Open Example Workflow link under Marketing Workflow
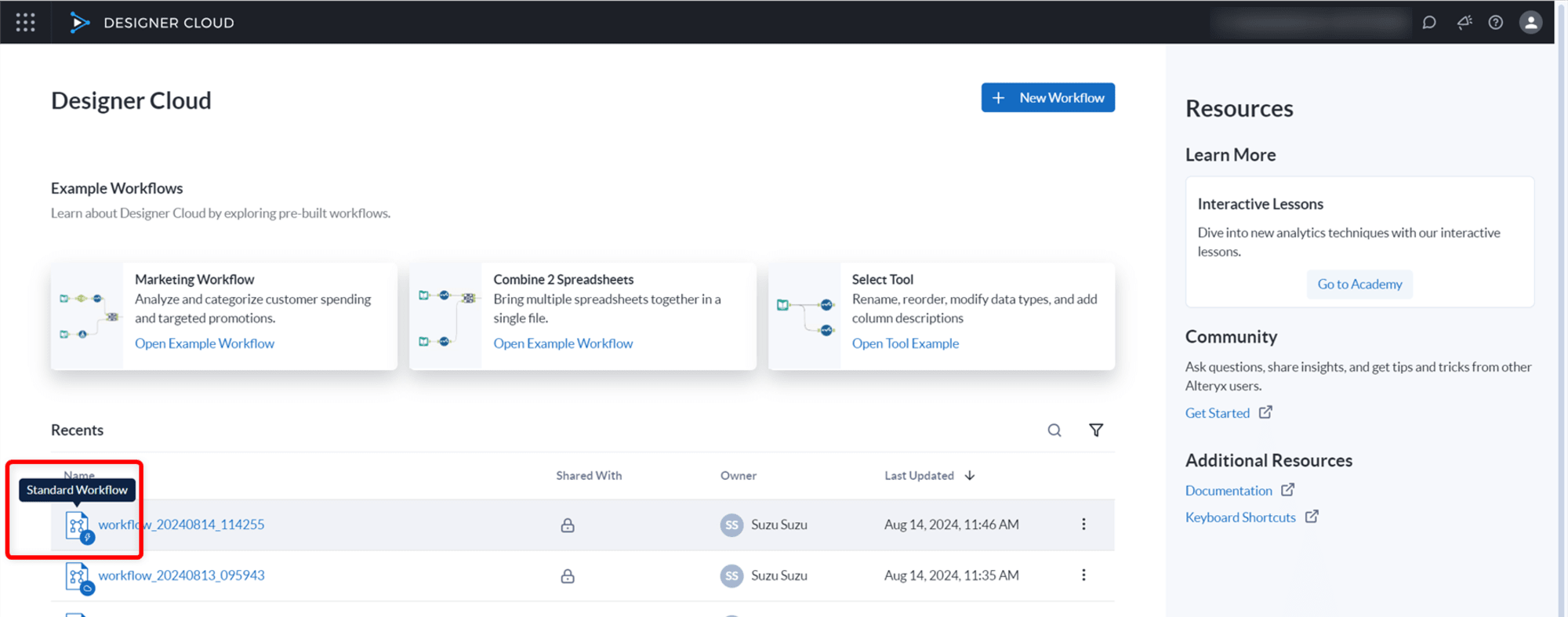 [x=205, y=343]
